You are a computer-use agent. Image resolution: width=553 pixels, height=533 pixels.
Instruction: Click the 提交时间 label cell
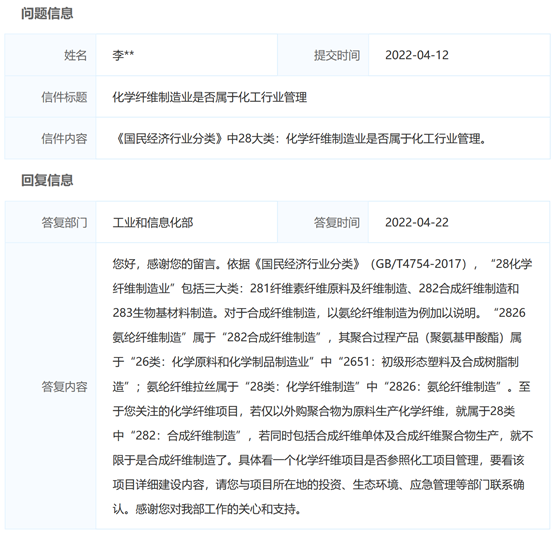323,55
